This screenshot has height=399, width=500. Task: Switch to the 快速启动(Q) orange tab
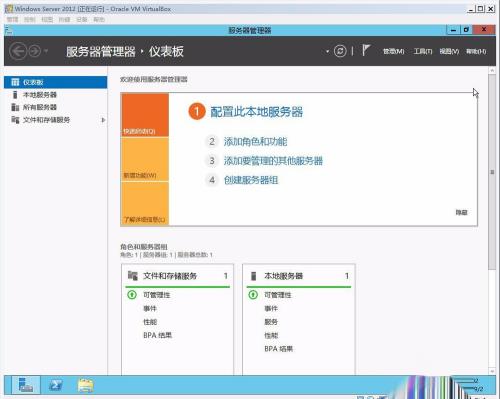[x=145, y=115]
